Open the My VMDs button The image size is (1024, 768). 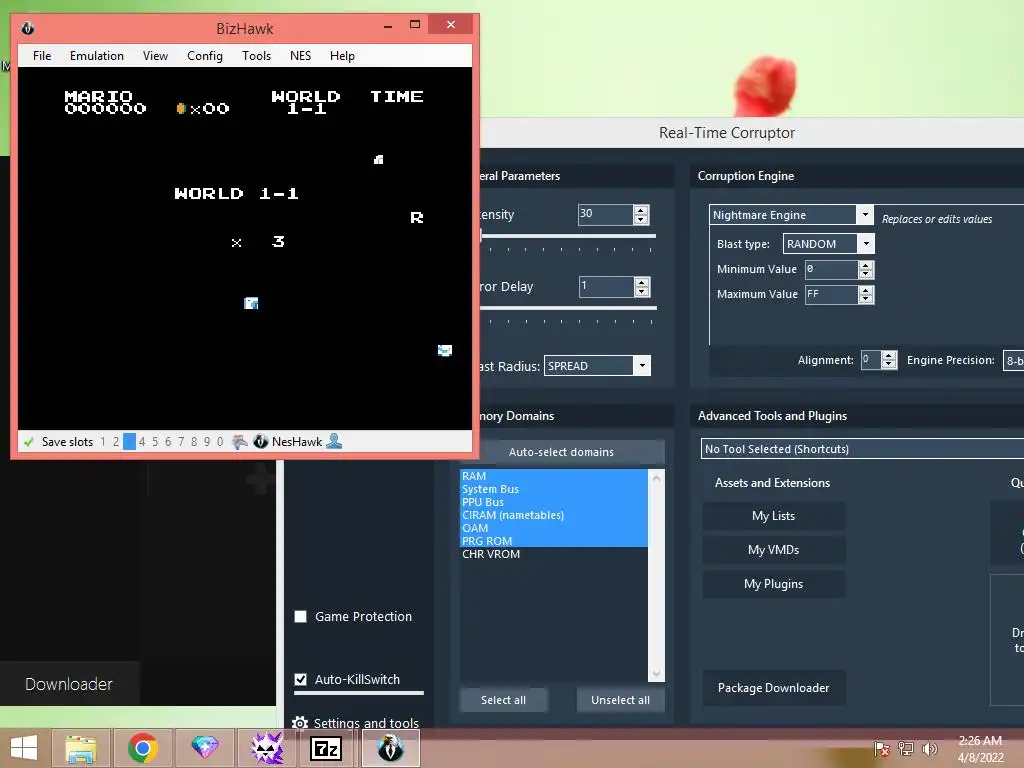[x=774, y=550]
